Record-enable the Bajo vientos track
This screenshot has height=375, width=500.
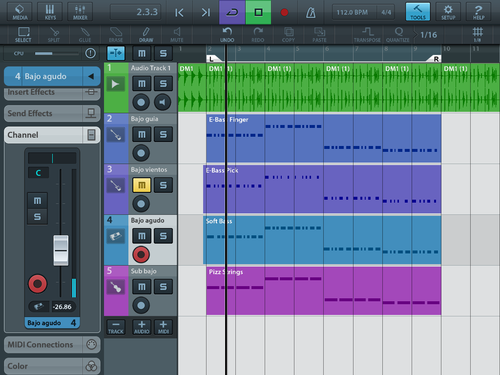click(x=141, y=204)
